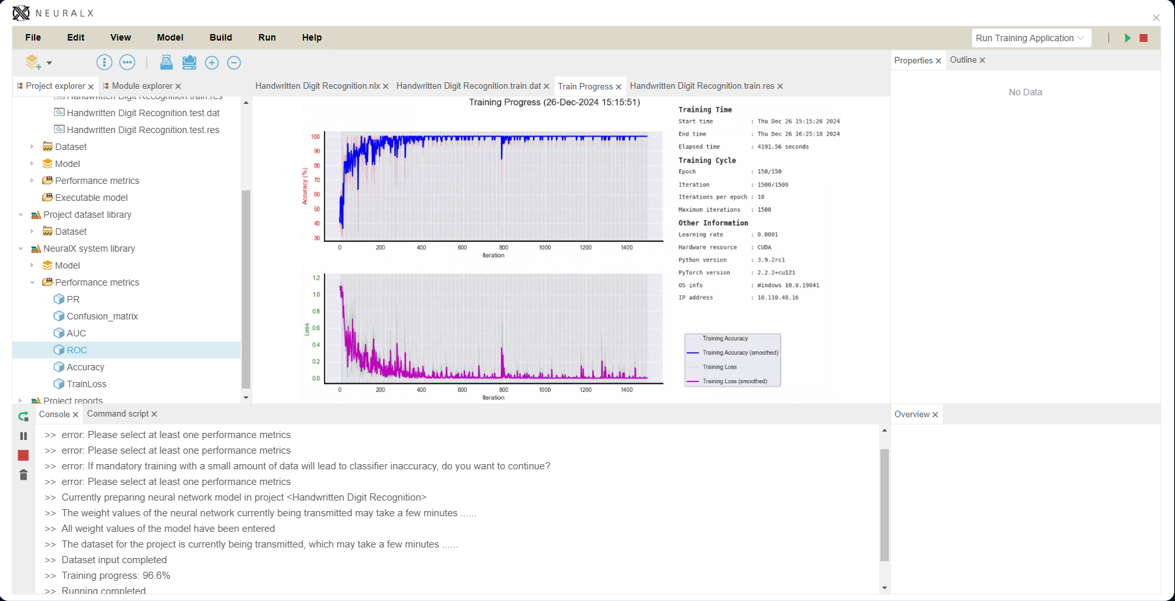Clear the console using the trash icon
This screenshot has width=1175, height=601.
coord(23,475)
